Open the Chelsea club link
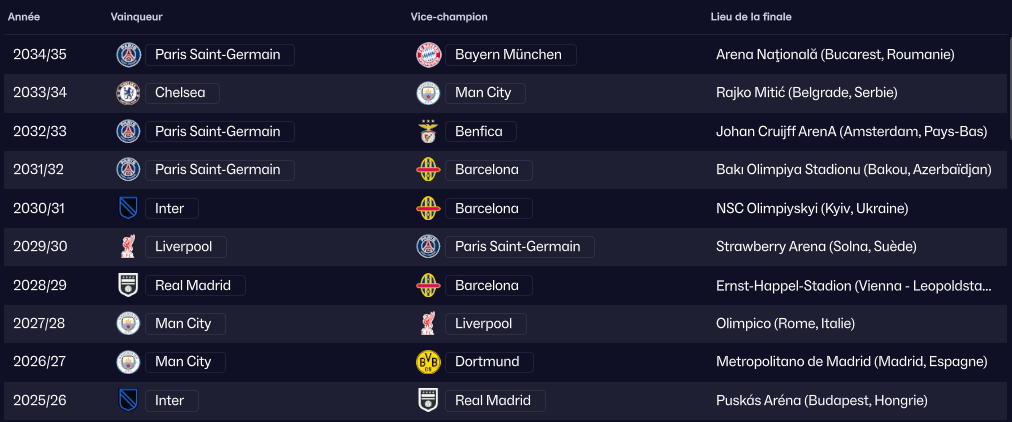Viewport: 1012px width, 422px height. tap(181, 93)
